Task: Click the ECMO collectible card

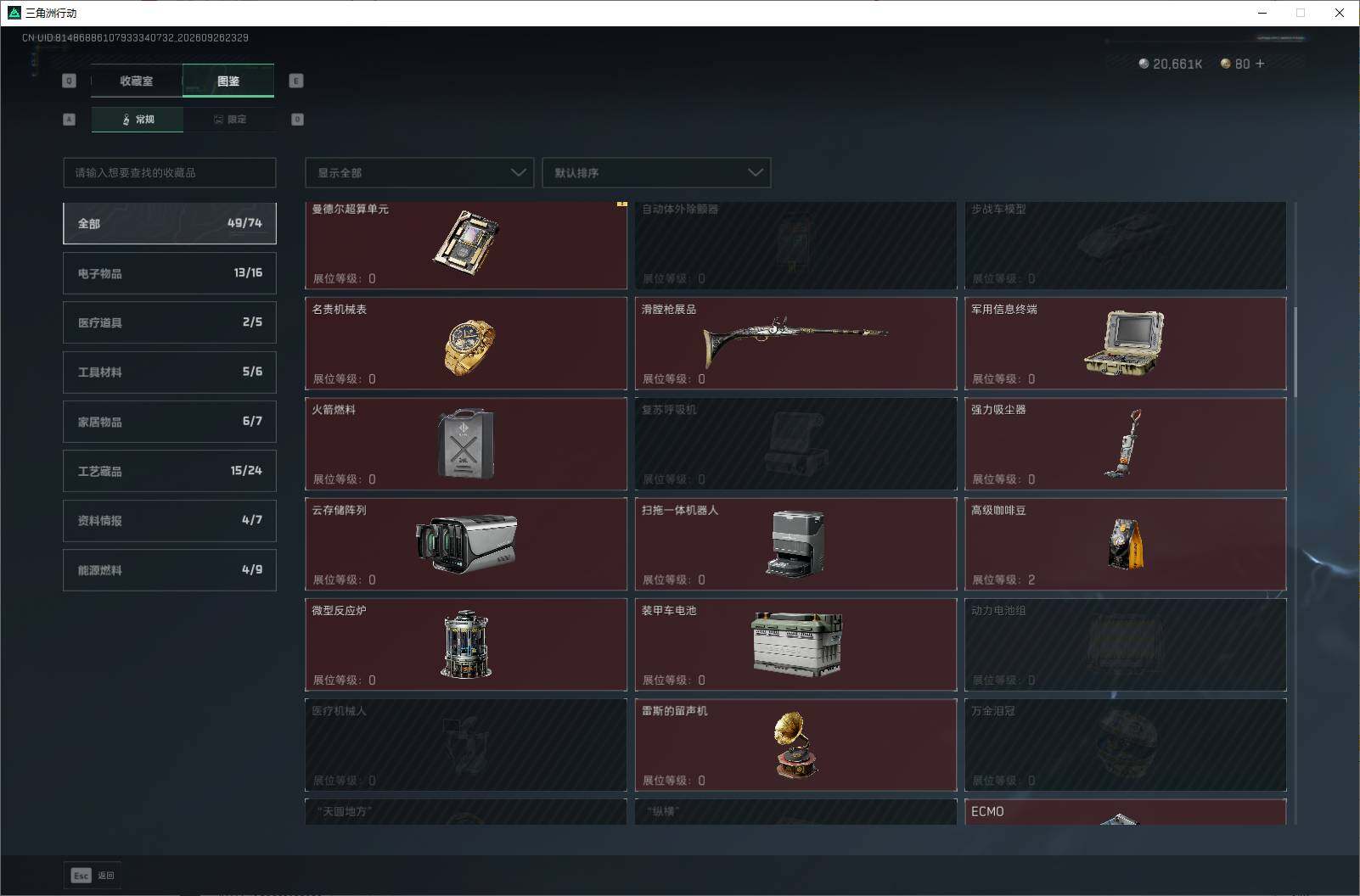Action: click(x=1126, y=812)
